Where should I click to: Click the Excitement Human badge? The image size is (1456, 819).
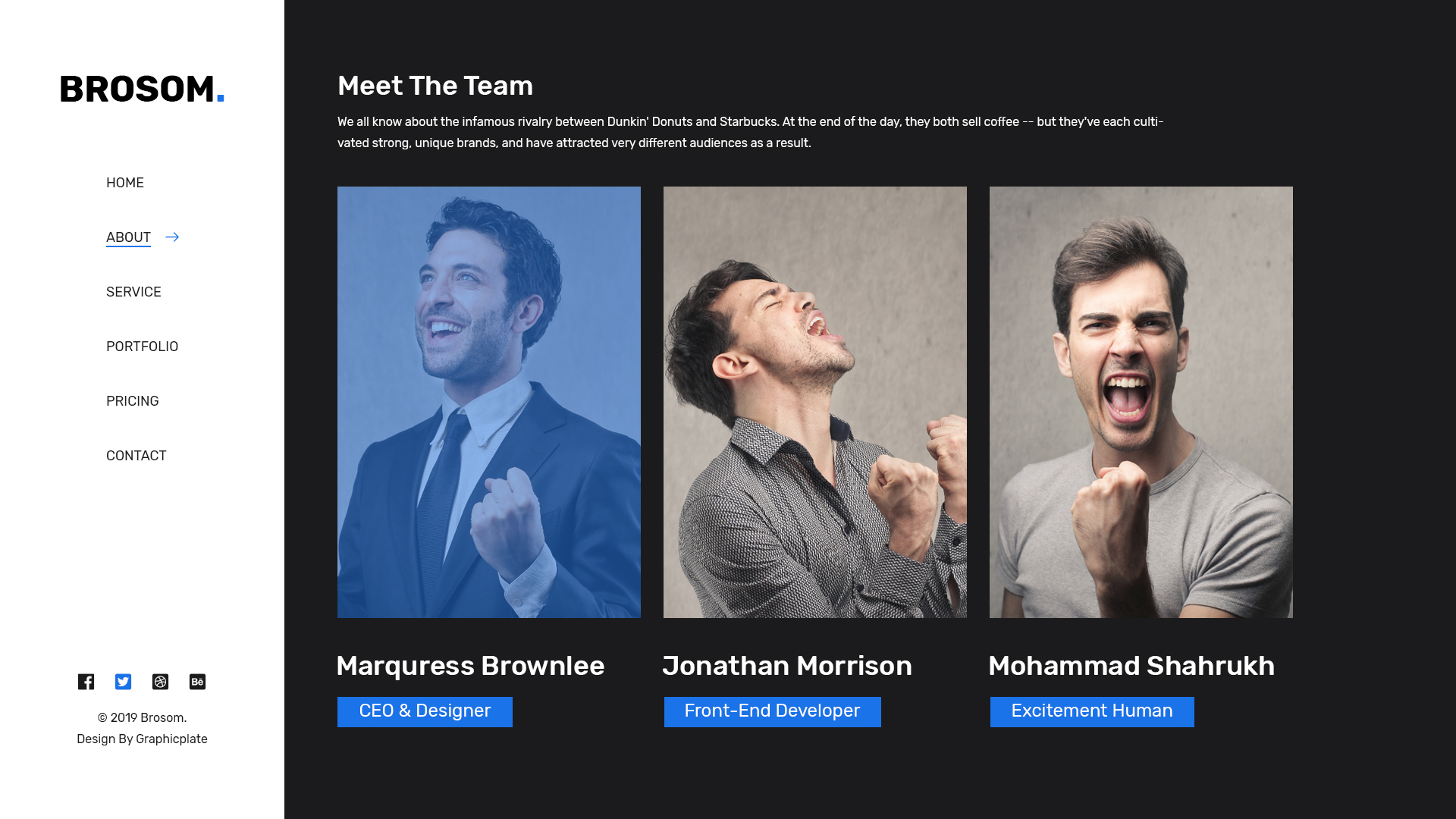coord(1092,711)
